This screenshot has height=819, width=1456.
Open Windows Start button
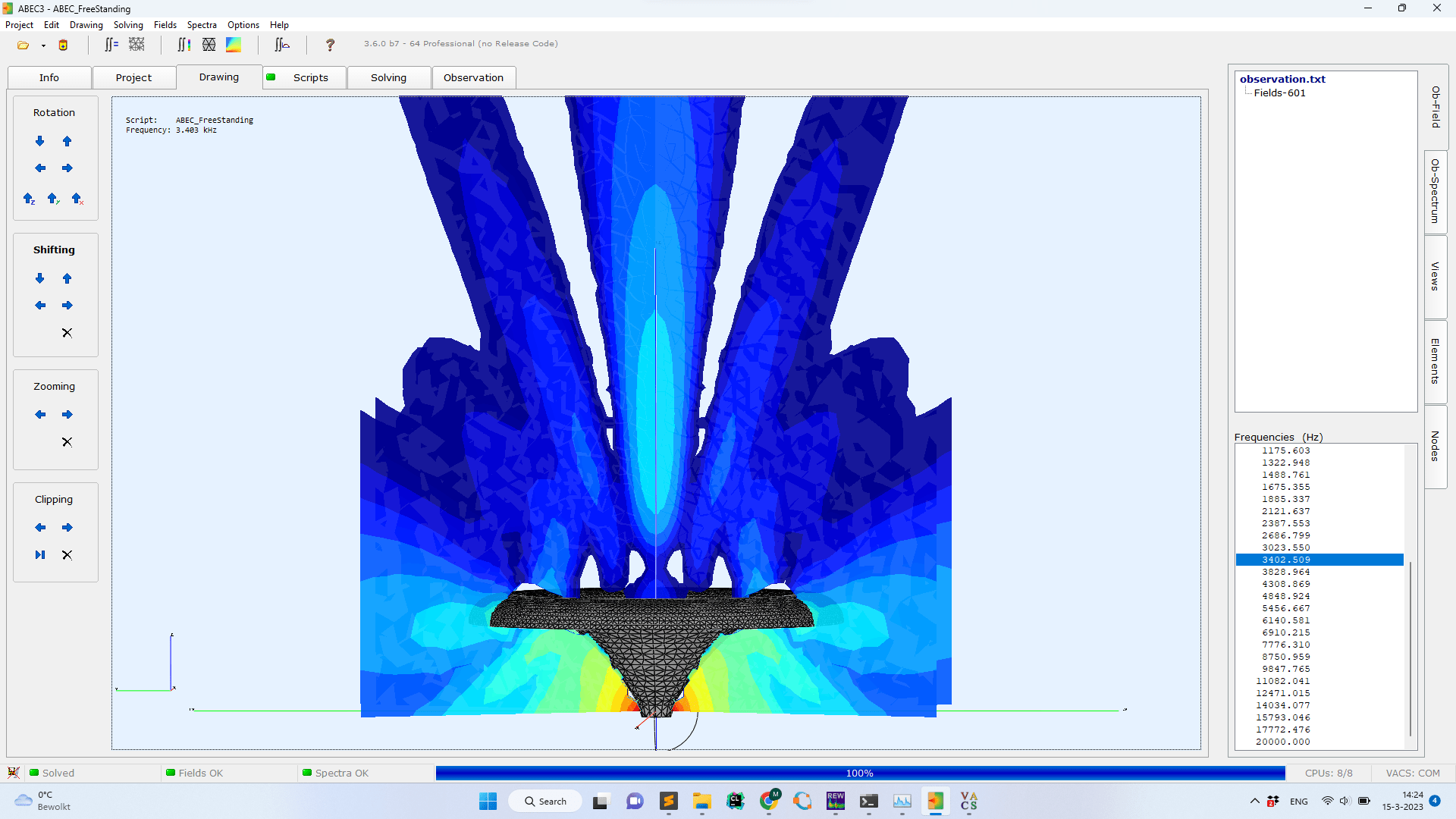pyautogui.click(x=488, y=802)
